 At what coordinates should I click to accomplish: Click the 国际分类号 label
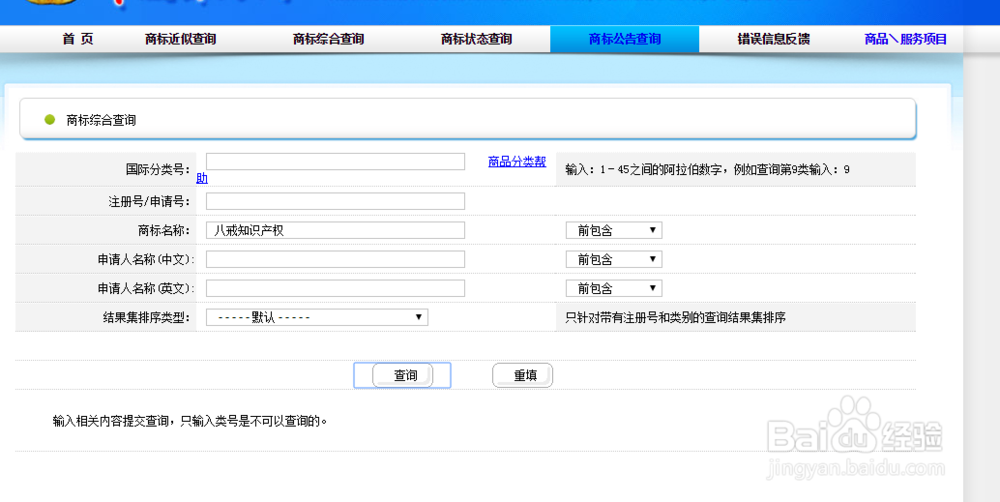[158, 170]
